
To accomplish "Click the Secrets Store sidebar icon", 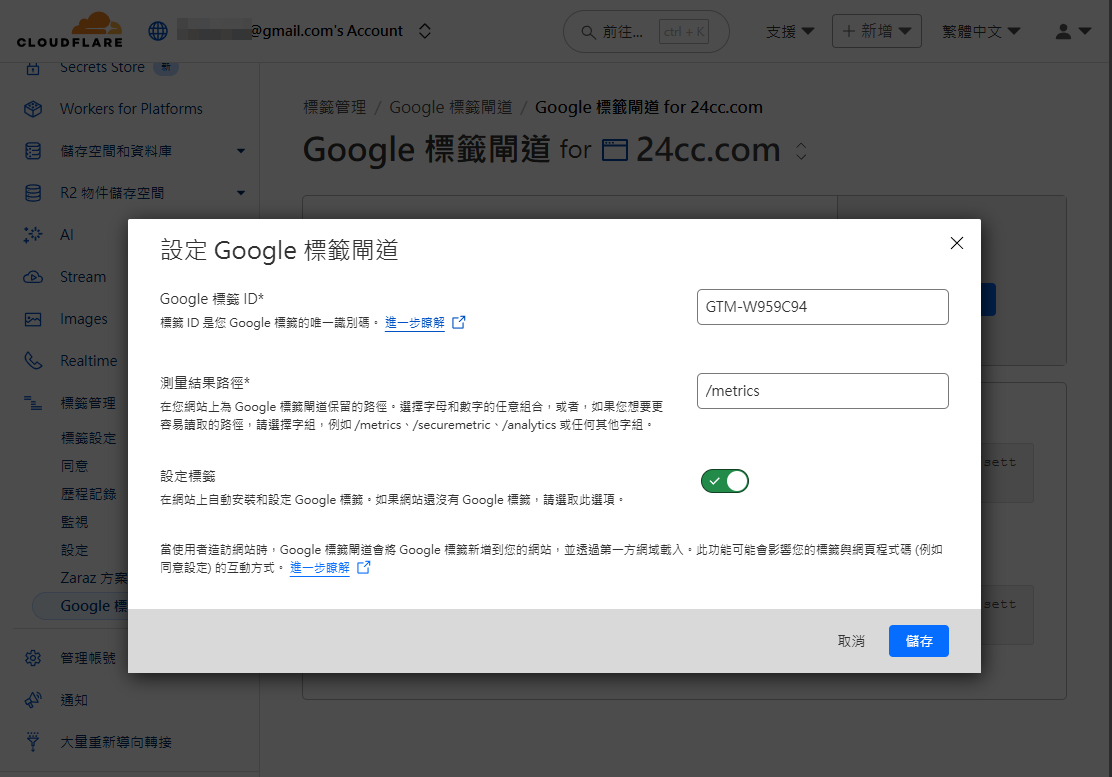I will click(x=33, y=67).
